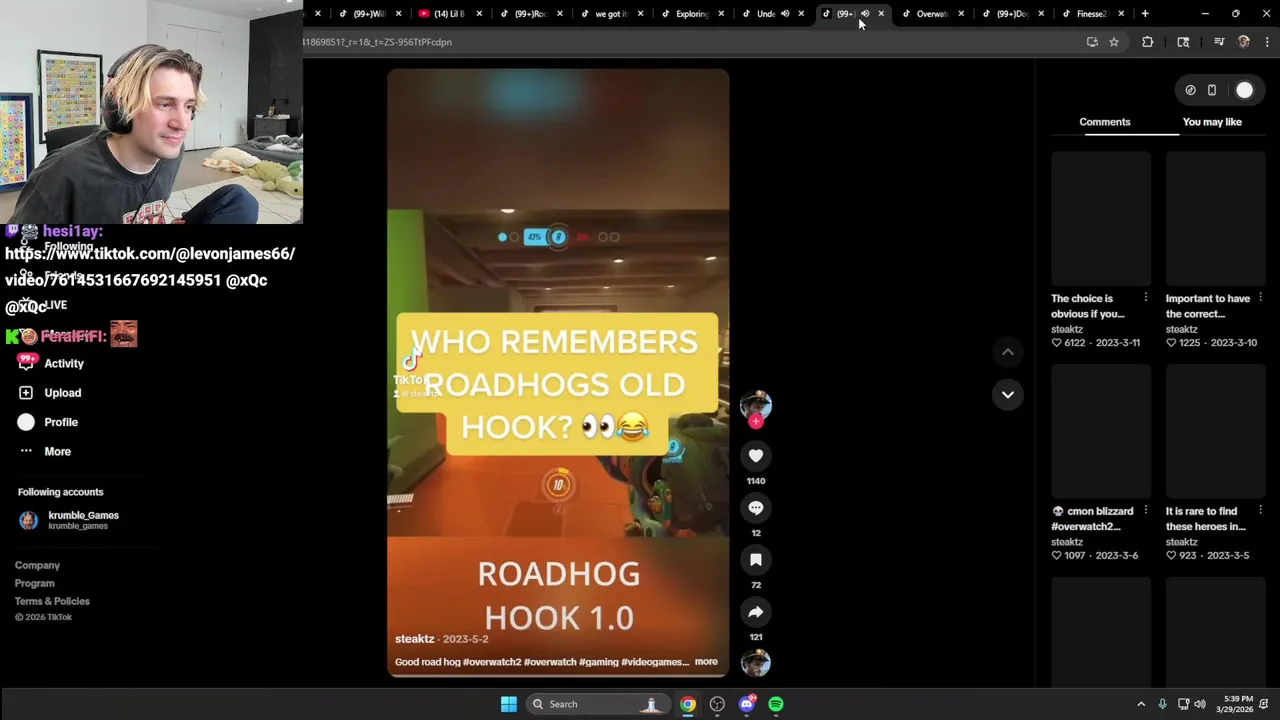This screenshot has width=1280, height=720.
Task: Open the video comments bubble icon
Action: click(x=756, y=508)
